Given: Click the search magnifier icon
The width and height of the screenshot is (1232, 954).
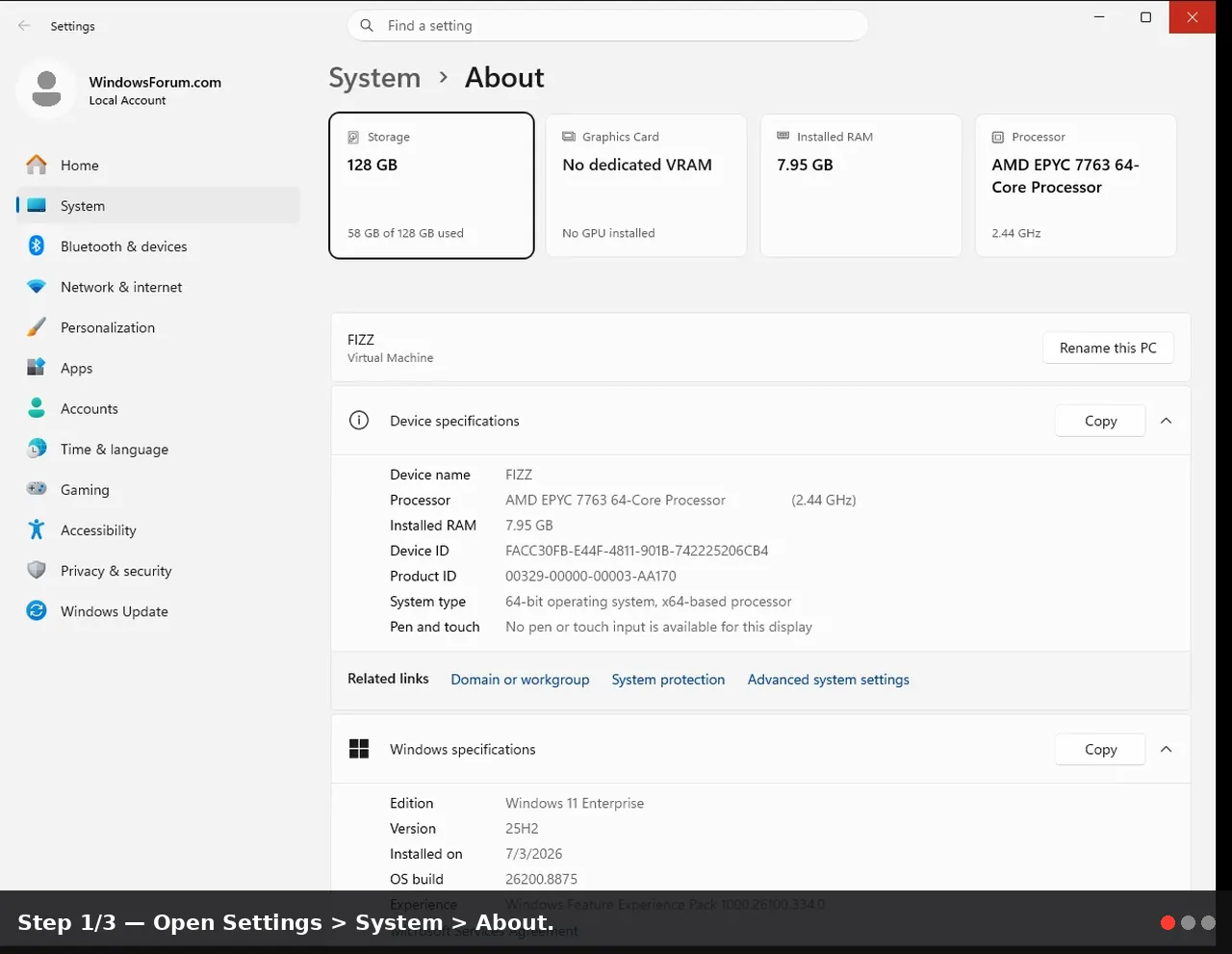Looking at the screenshot, I should (x=367, y=26).
